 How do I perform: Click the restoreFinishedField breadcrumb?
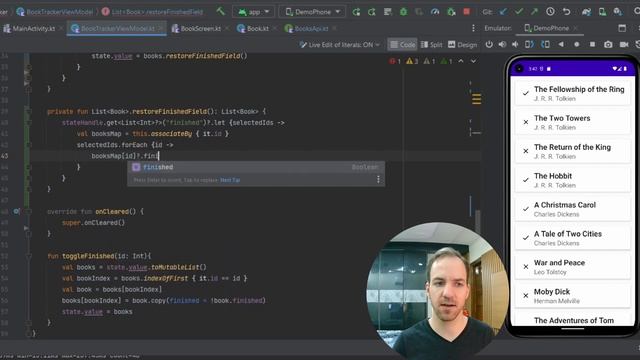point(153,12)
